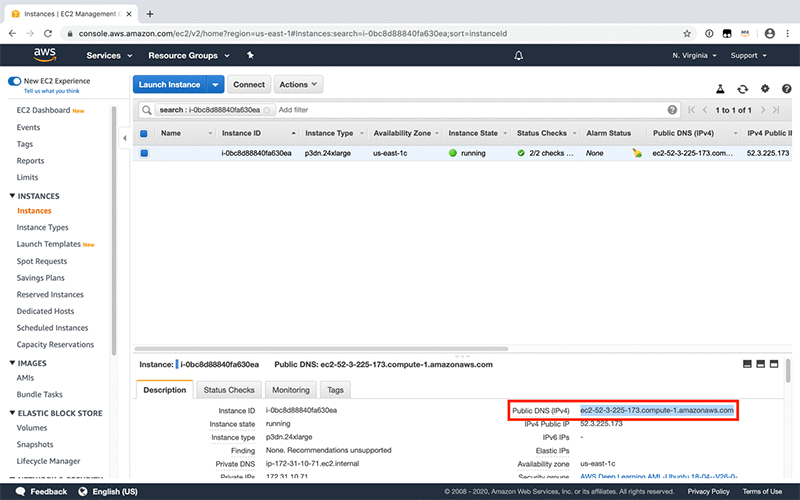Maximize the details pane with the last layout icon
Image resolution: width=800 pixels, height=500 pixels.
point(774,364)
